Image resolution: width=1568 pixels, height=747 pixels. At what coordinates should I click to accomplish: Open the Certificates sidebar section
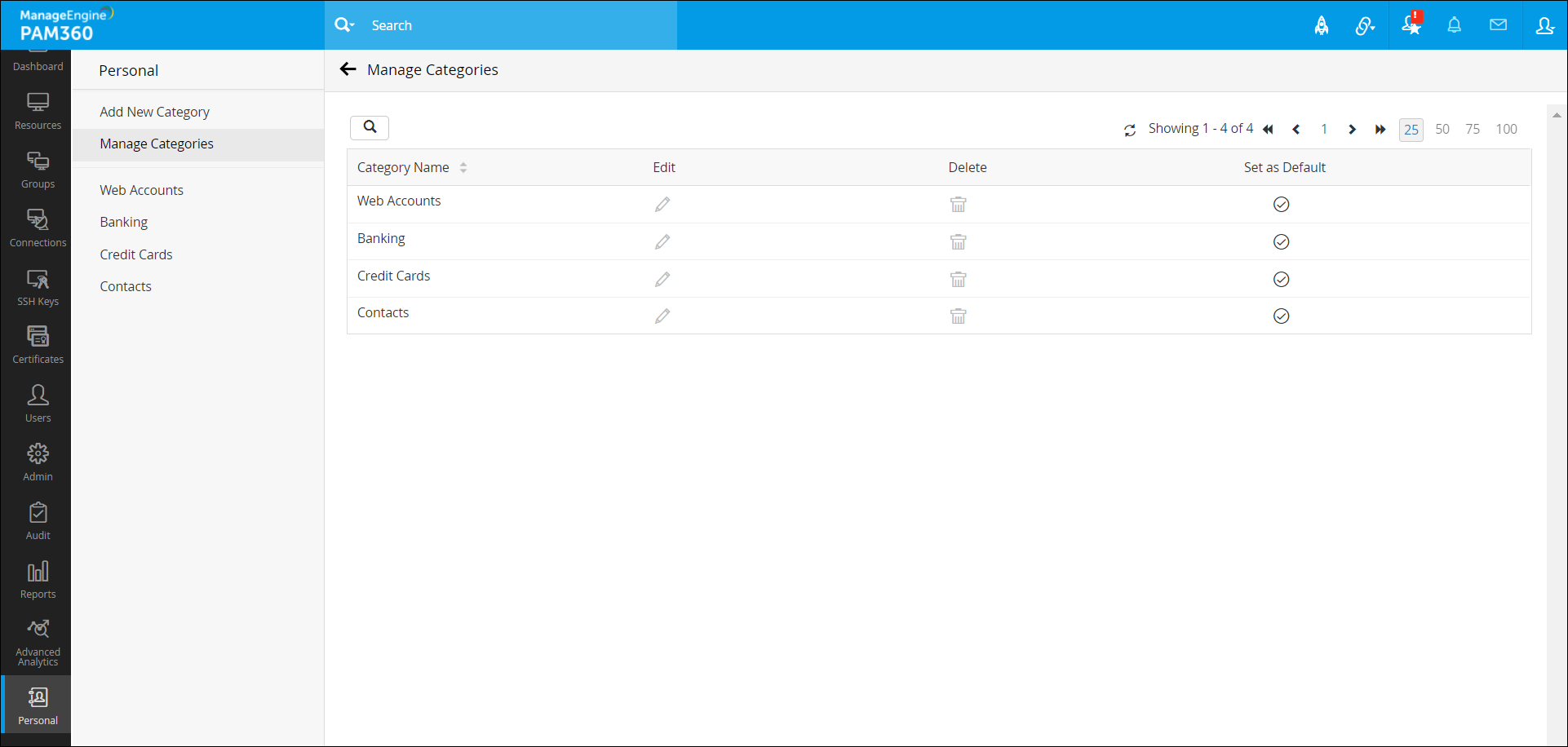click(x=38, y=345)
